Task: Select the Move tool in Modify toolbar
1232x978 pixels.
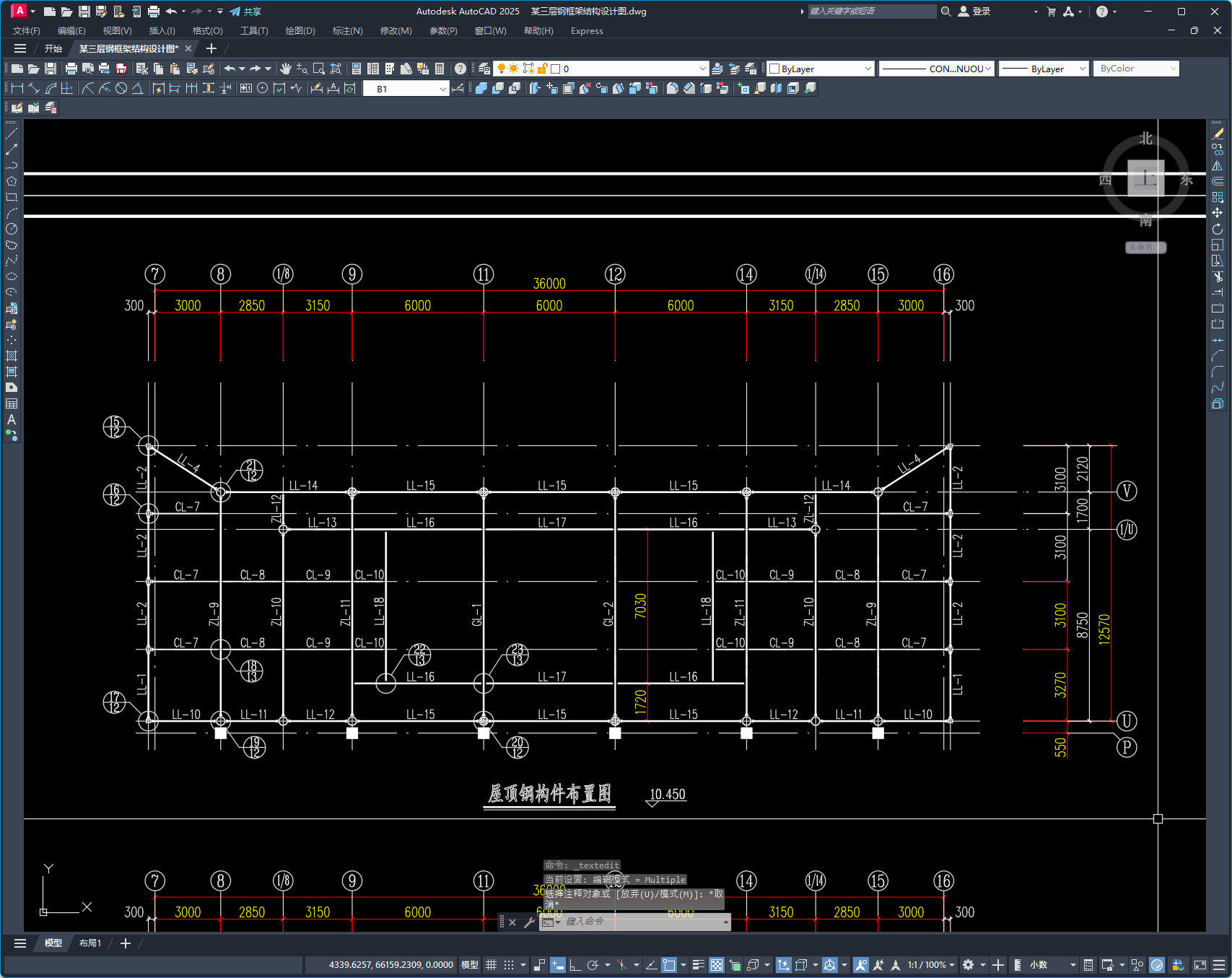Action: tap(1218, 213)
